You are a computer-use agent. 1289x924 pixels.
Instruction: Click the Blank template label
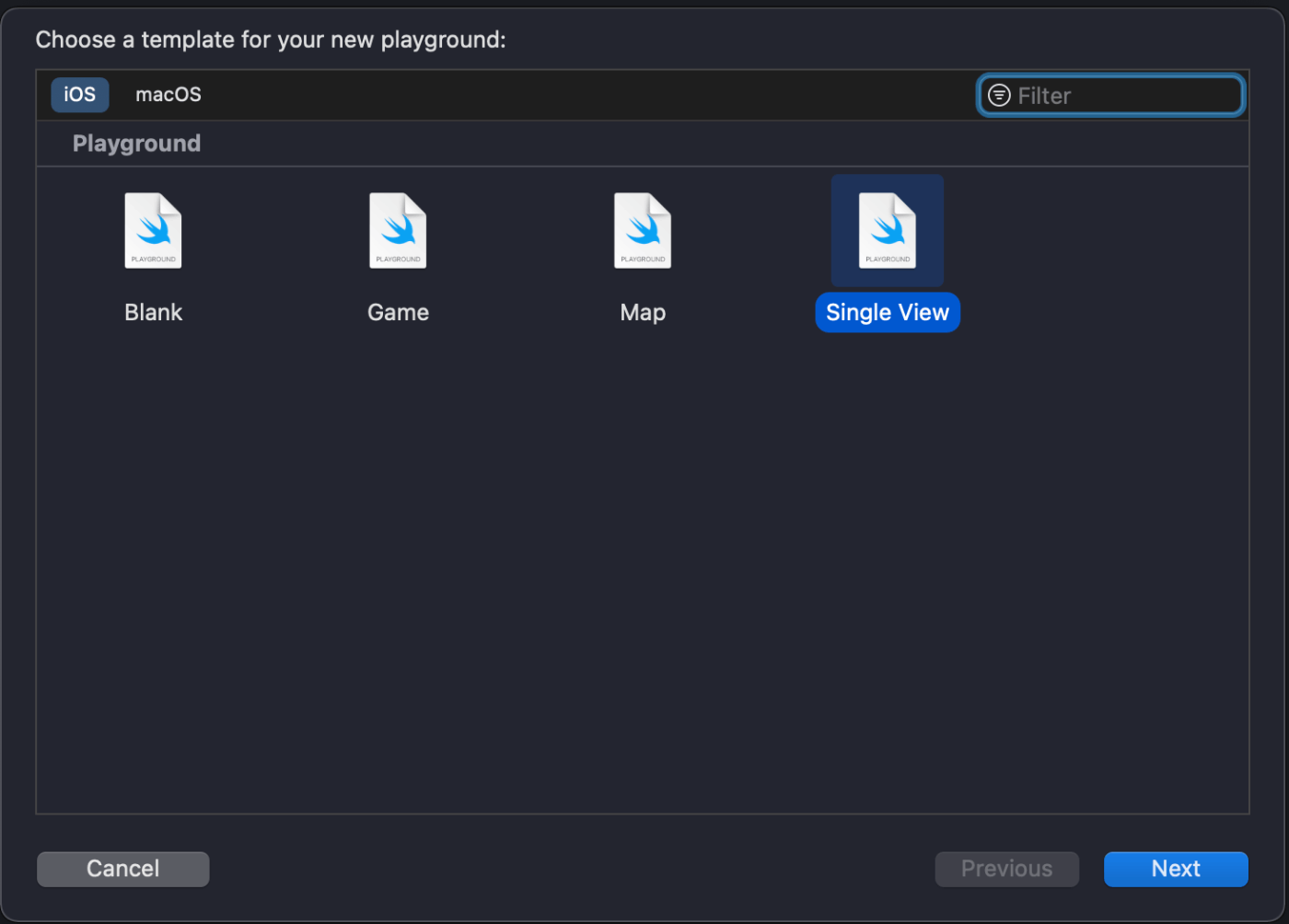[x=154, y=313]
